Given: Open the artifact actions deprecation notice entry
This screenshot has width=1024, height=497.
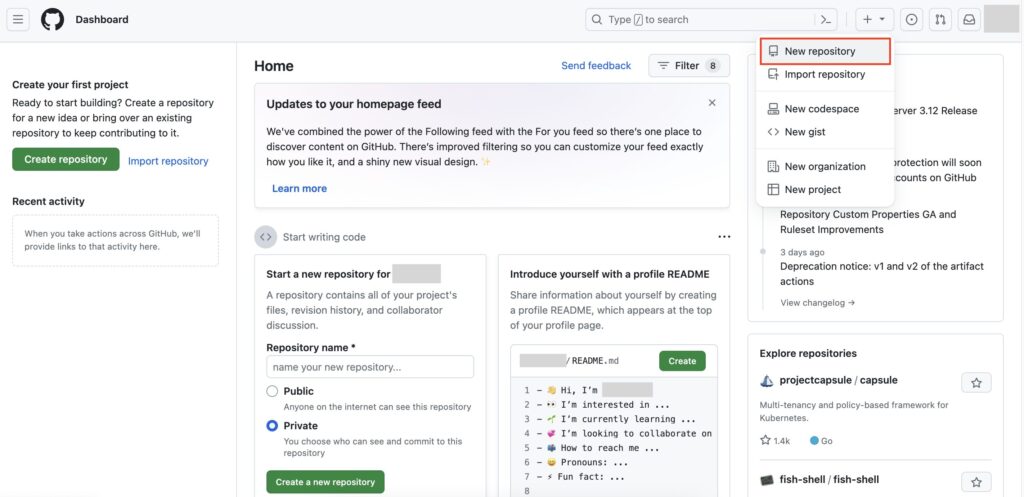Looking at the screenshot, I should pos(882,274).
